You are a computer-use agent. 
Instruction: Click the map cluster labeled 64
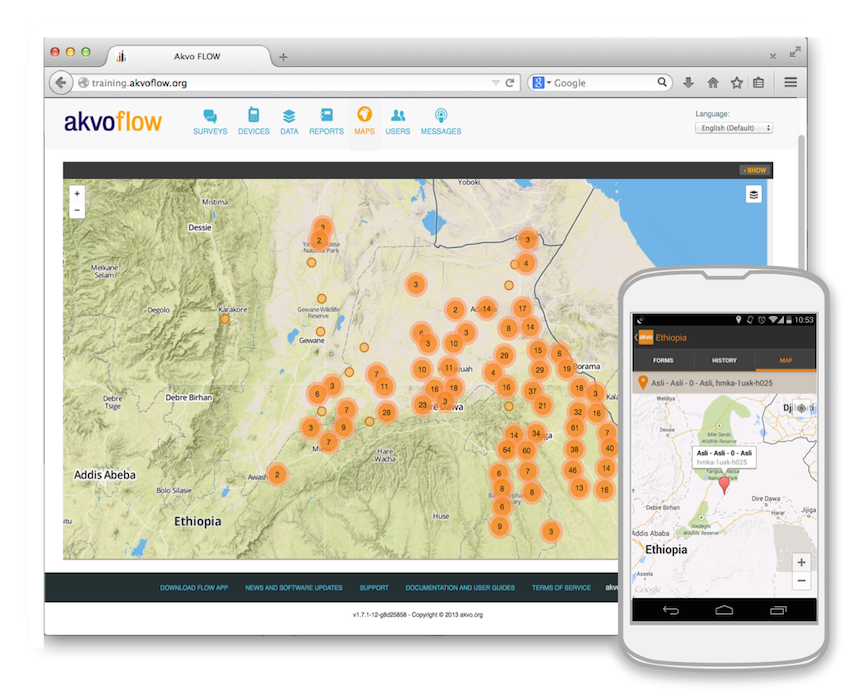pos(506,449)
